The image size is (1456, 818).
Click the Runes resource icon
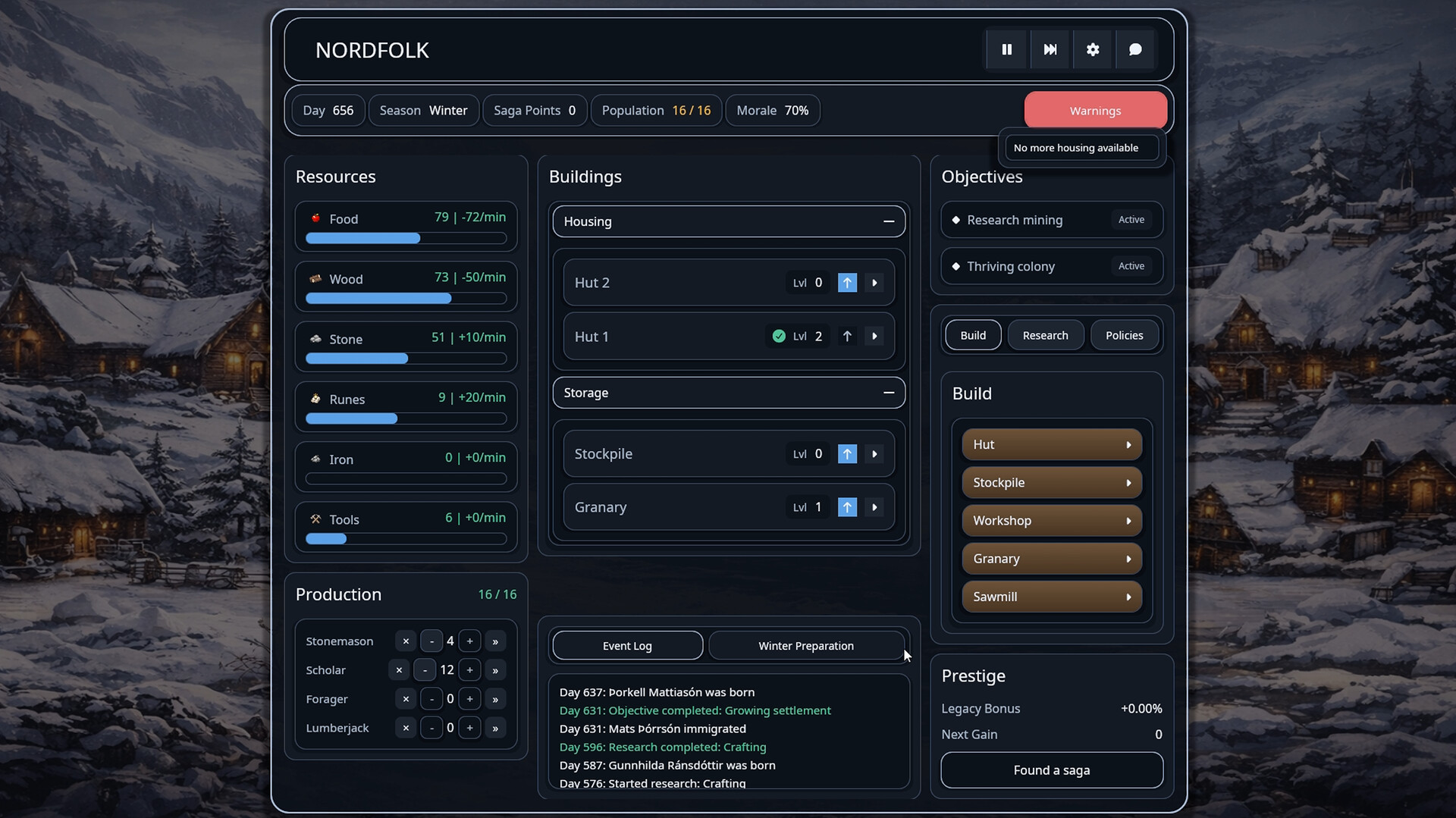pyautogui.click(x=315, y=399)
